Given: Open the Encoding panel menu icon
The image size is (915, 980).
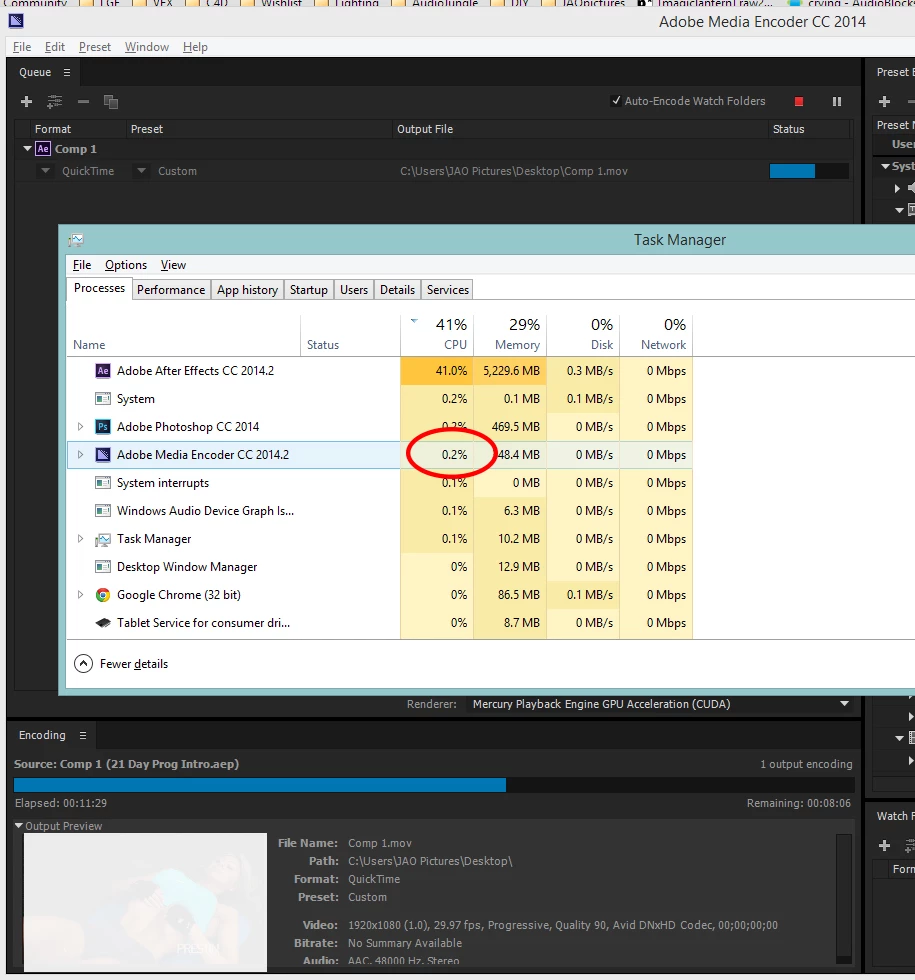Looking at the screenshot, I should [82, 736].
